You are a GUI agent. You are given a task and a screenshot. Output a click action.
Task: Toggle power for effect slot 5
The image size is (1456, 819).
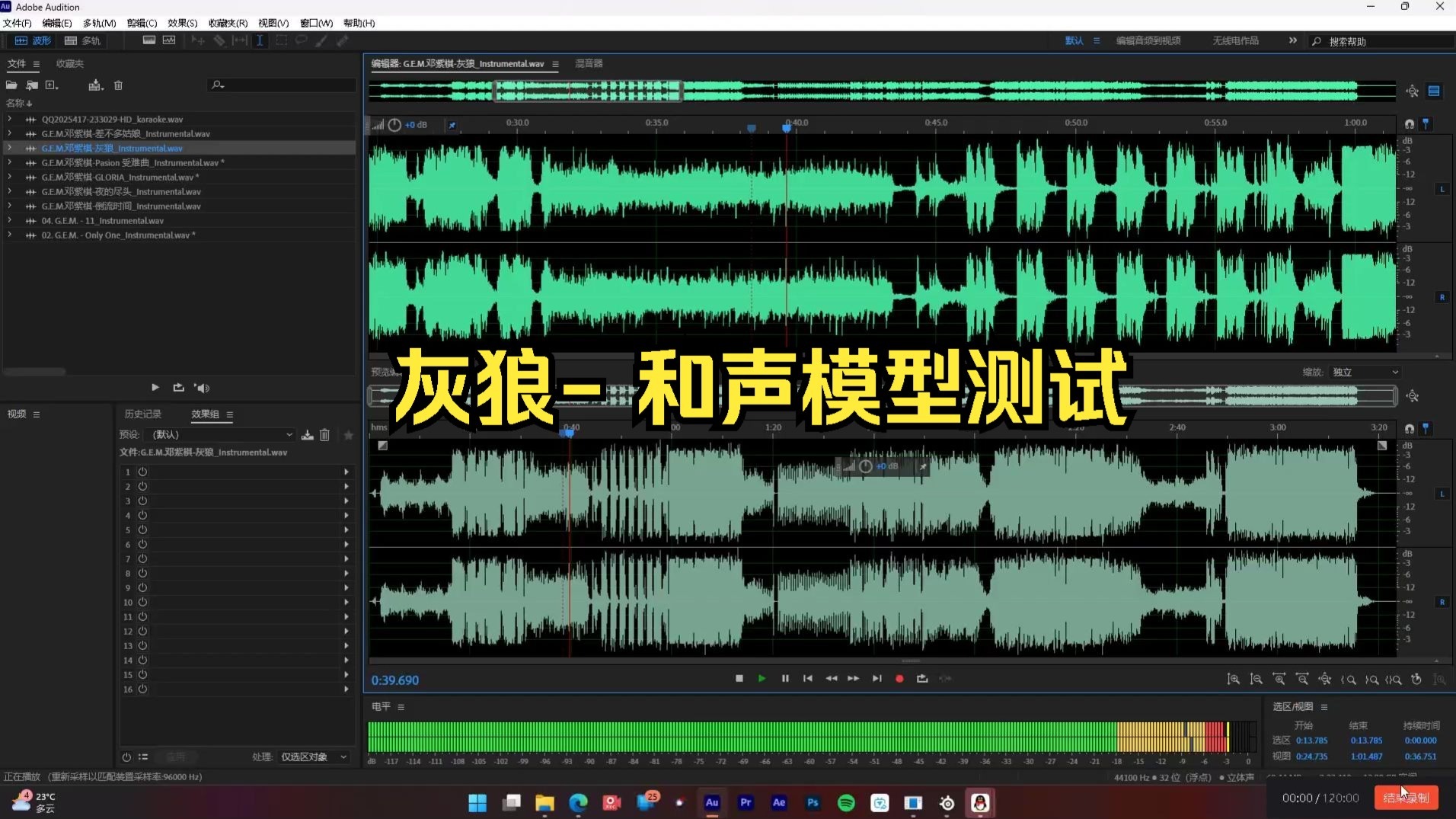[x=142, y=529]
